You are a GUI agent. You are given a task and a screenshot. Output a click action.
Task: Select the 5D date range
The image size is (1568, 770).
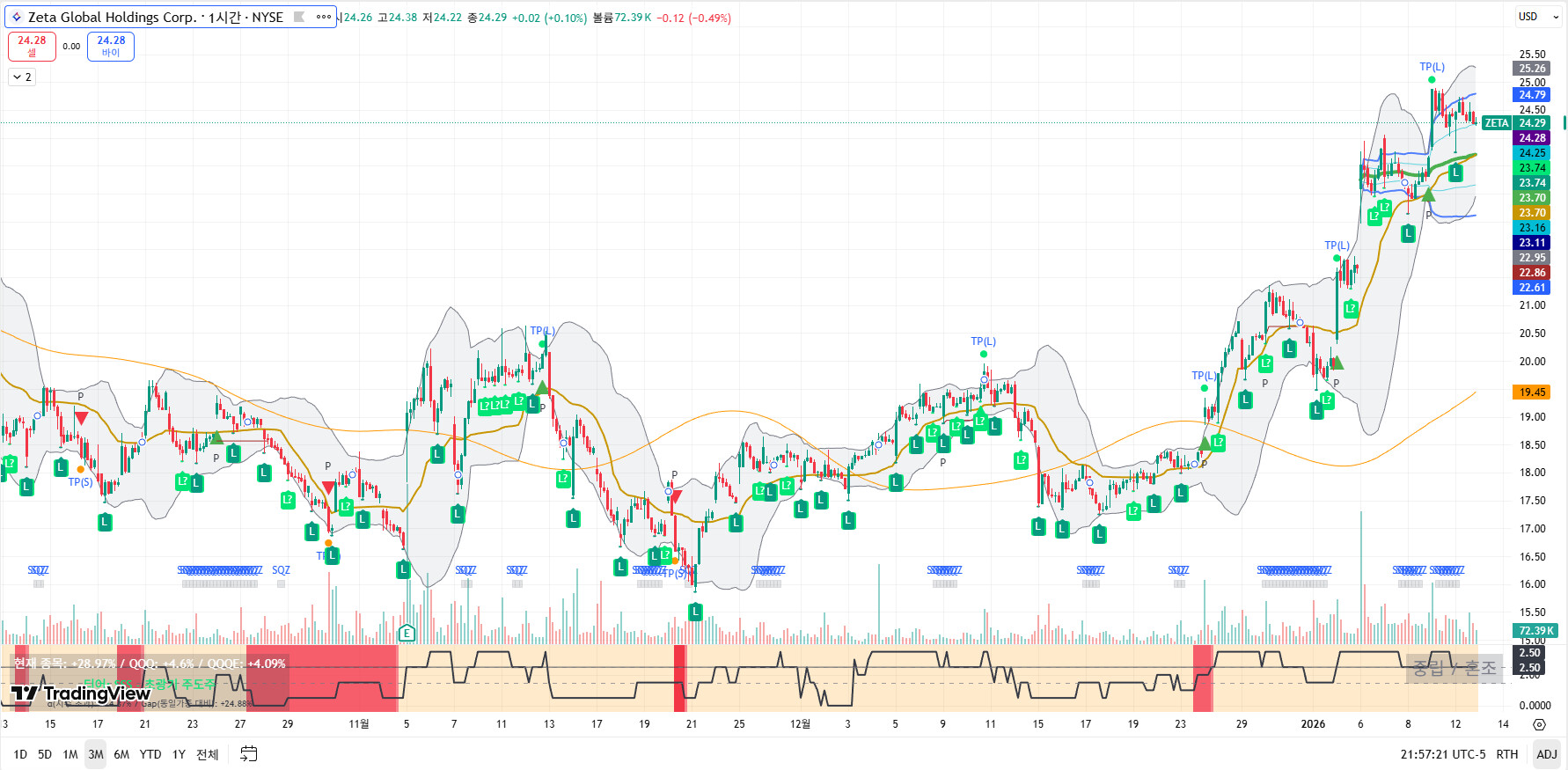pyautogui.click(x=45, y=754)
